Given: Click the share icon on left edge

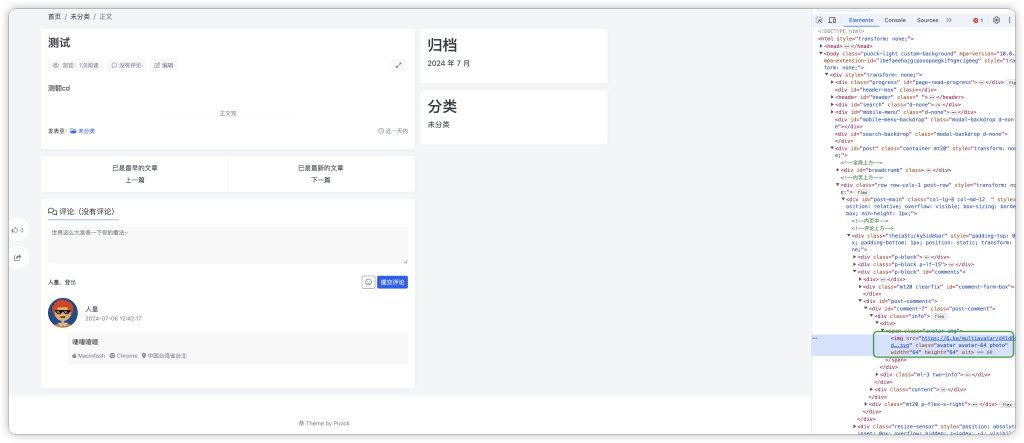Looking at the screenshot, I should click(x=17, y=258).
